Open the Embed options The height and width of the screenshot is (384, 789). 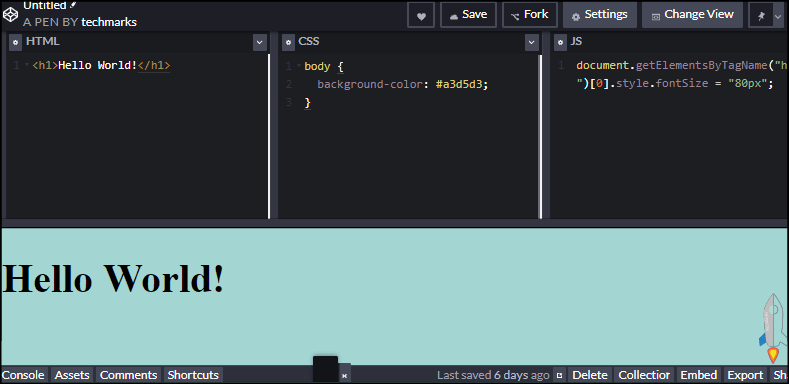coord(698,375)
